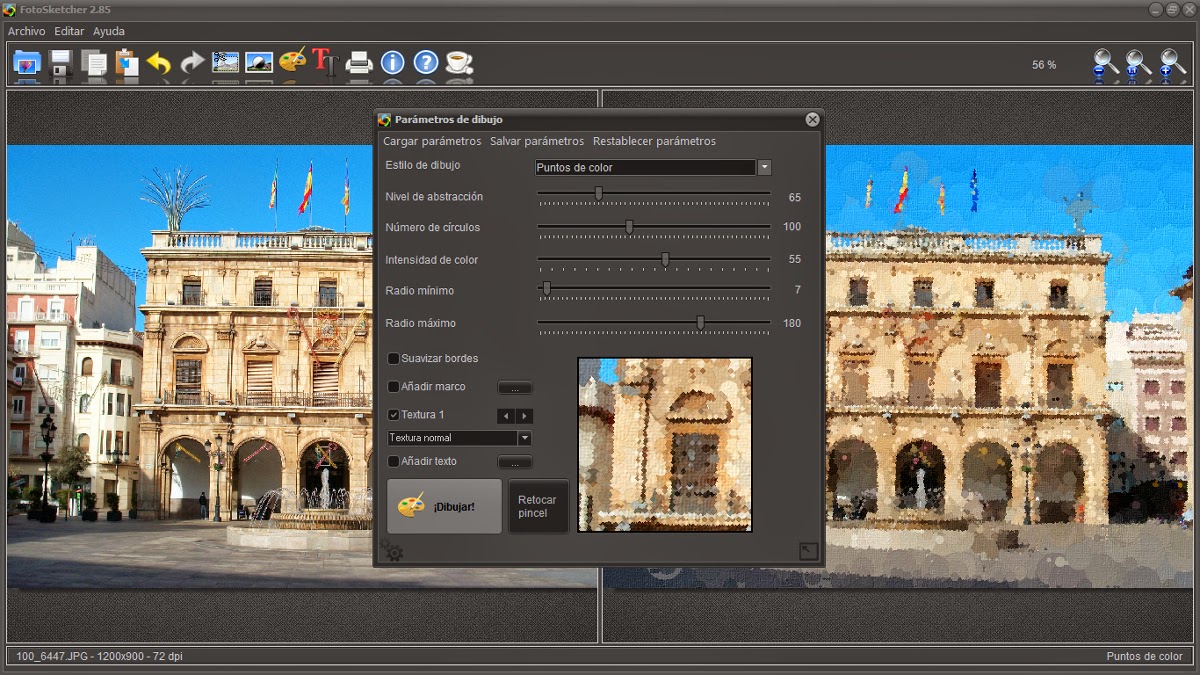Click the Nivel de abstracción slider handle

point(599,194)
